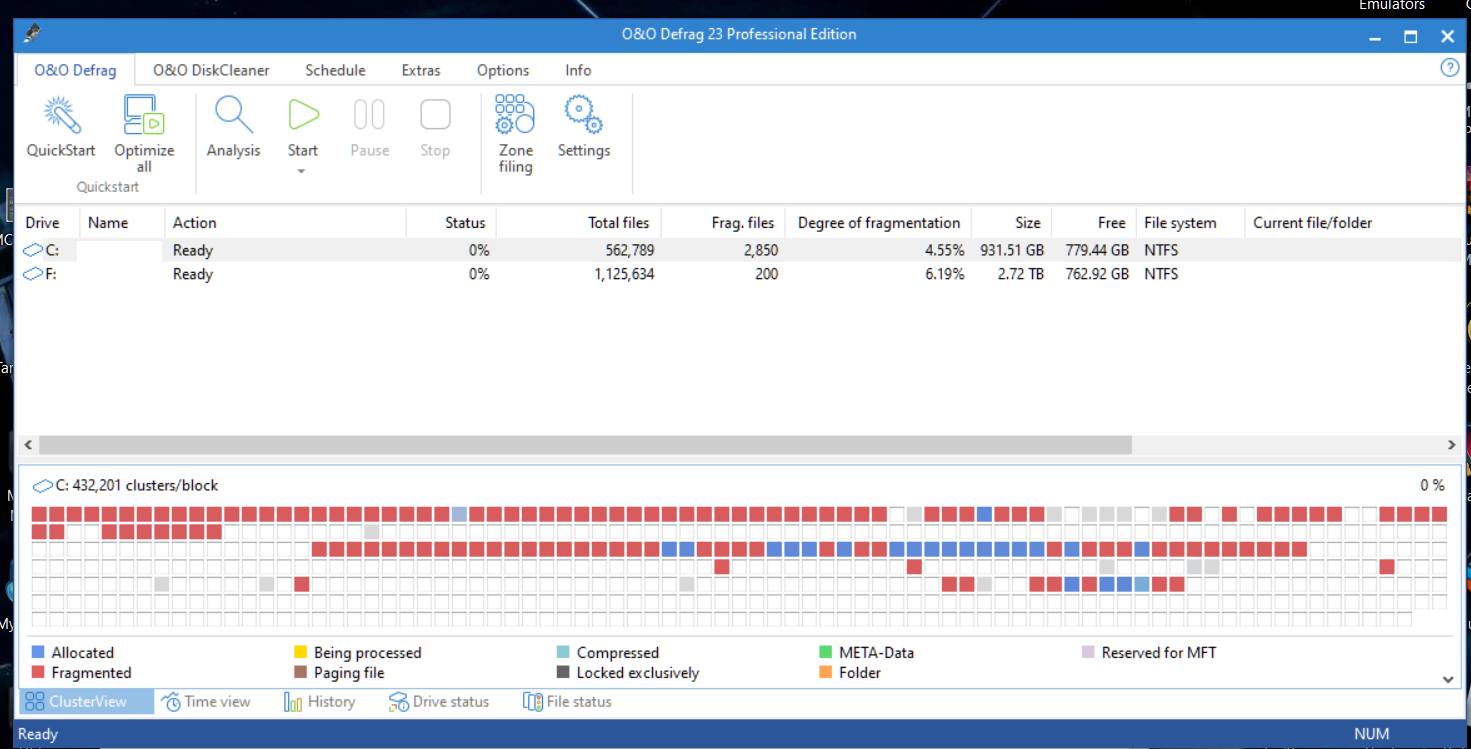
Task: Switch to the Schedule tab
Action: click(335, 70)
